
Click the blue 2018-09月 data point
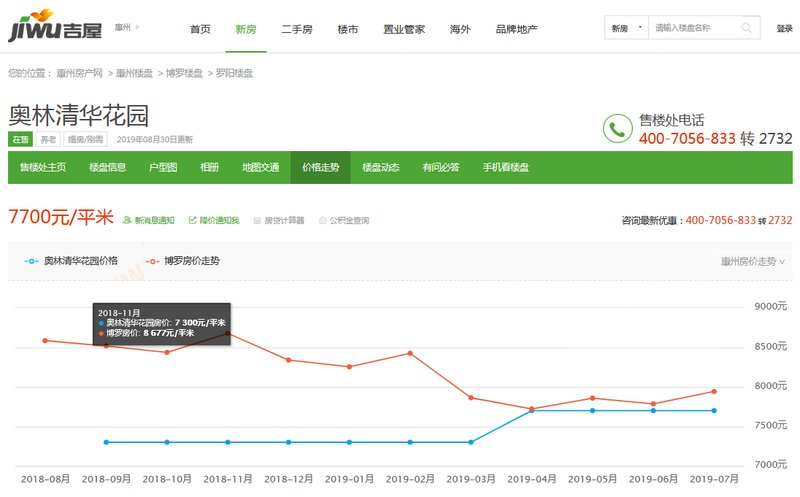click(x=106, y=442)
